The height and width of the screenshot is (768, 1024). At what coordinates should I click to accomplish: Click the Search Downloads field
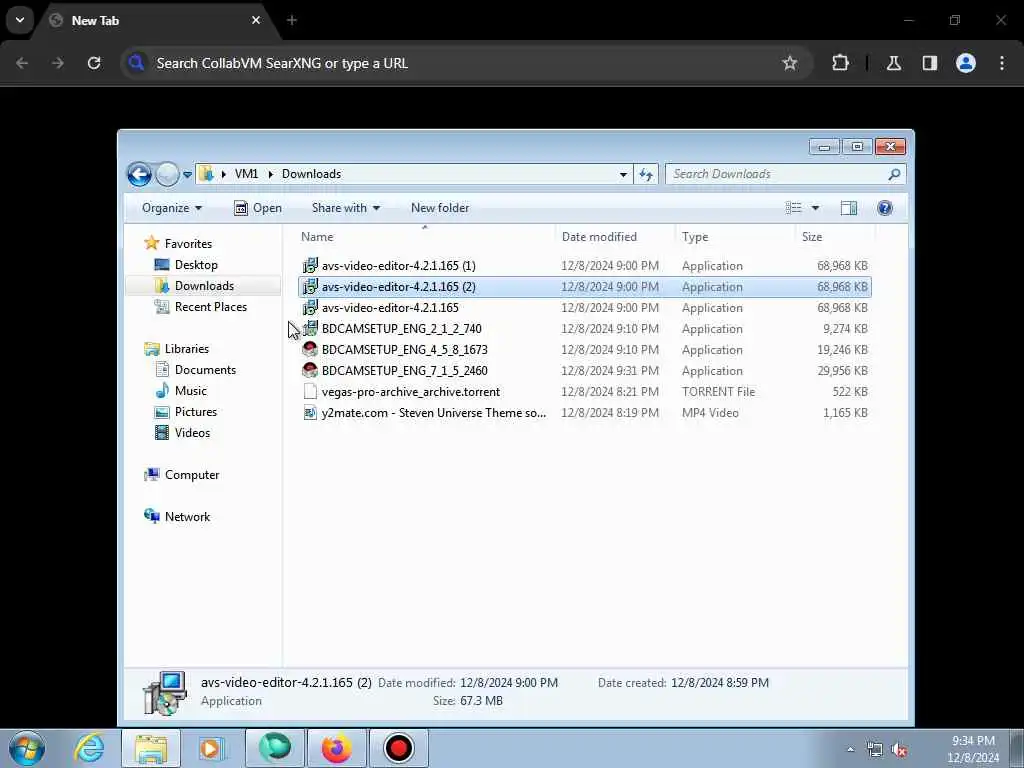pos(786,174)
